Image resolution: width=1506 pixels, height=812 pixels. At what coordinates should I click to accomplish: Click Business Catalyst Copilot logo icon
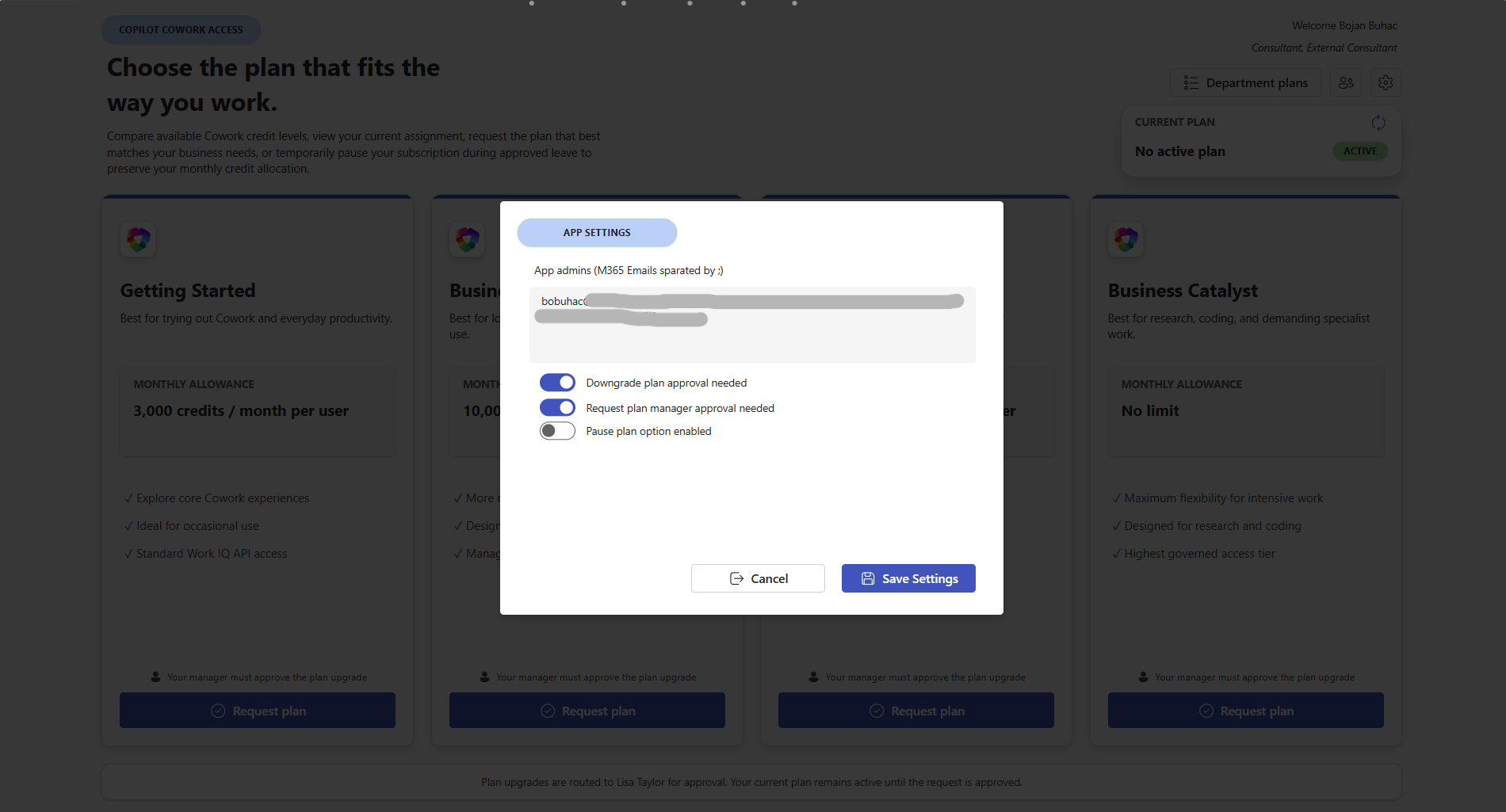[x=1126, y=239]
